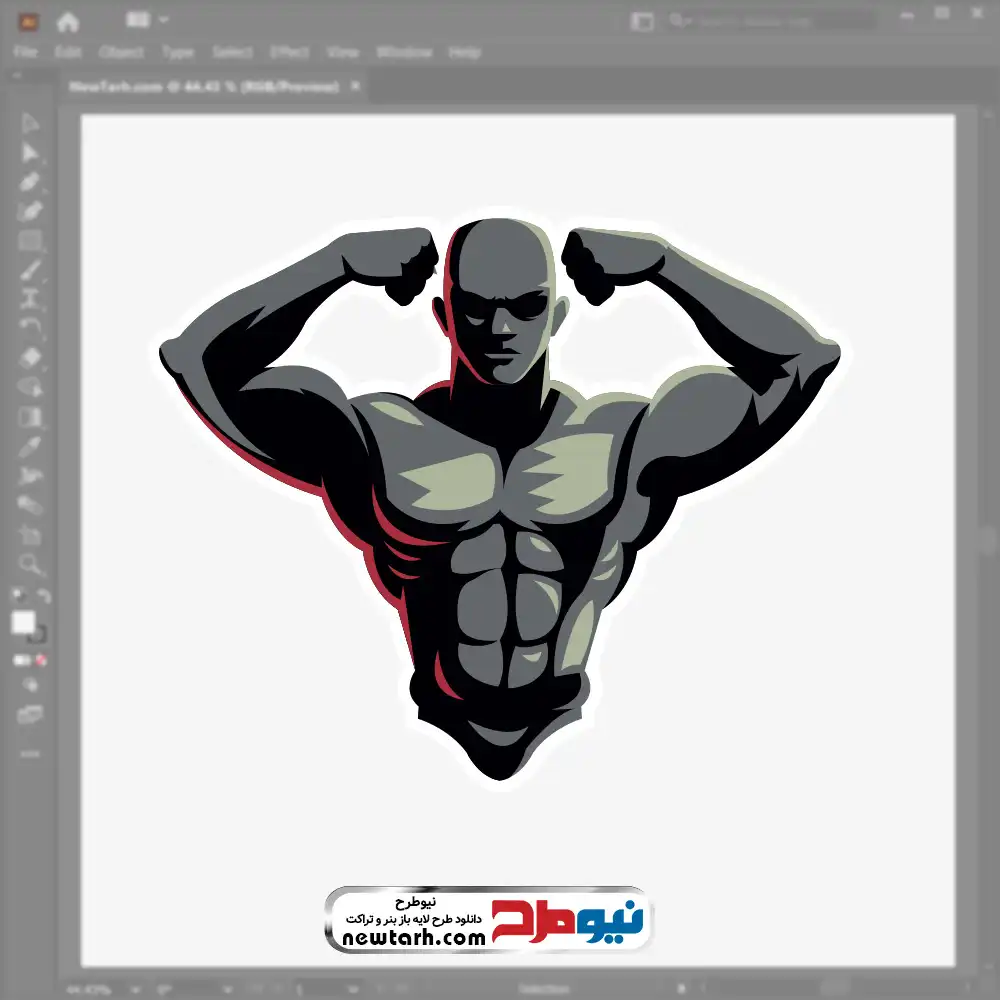Close the NewTarh.com document tab
1000x1000 pixels.
tap(354, 87)
